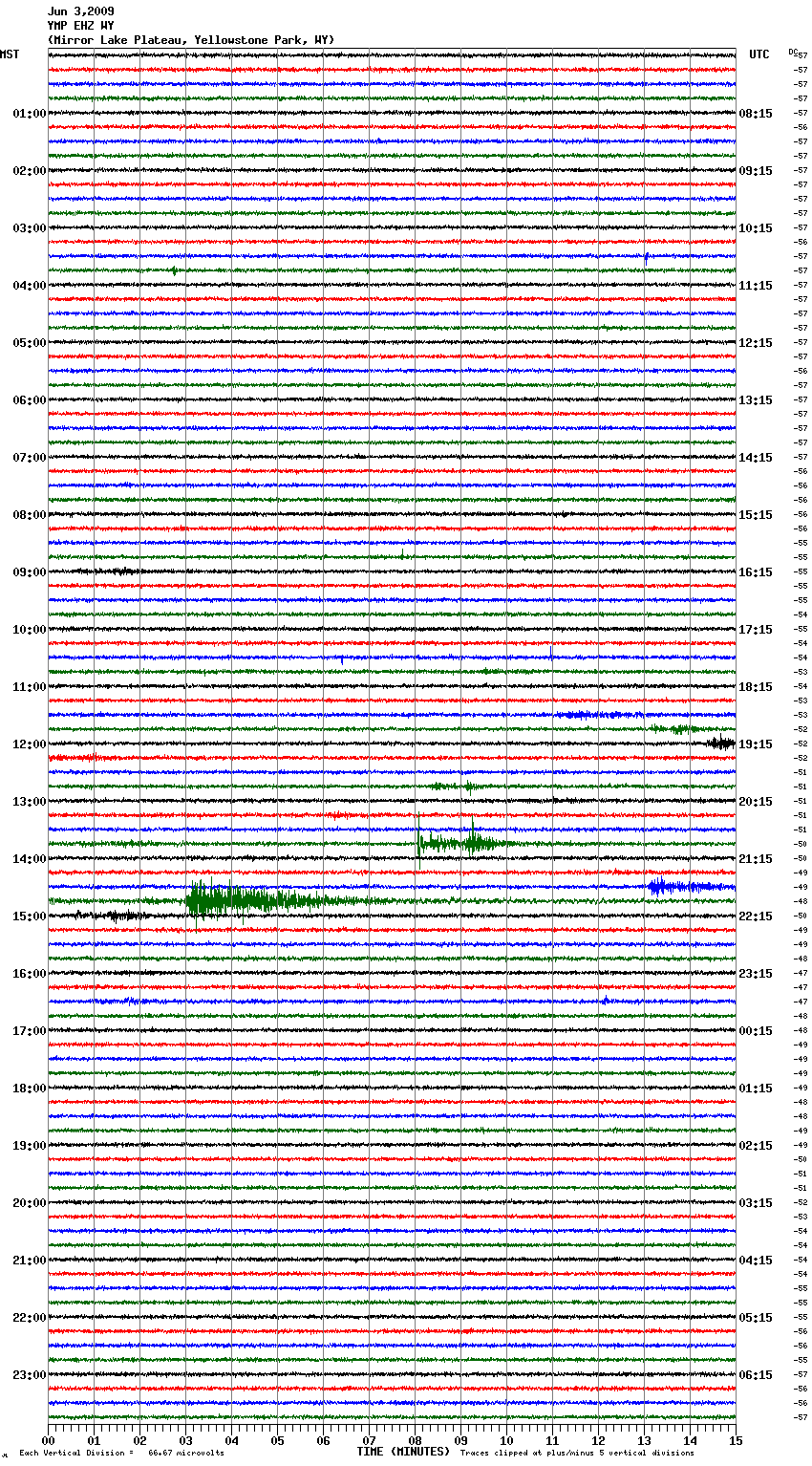812x1466 pixels.
Task: Click the "Each Vertical Division" microvolts footnote
Action: pos(121,1454)
